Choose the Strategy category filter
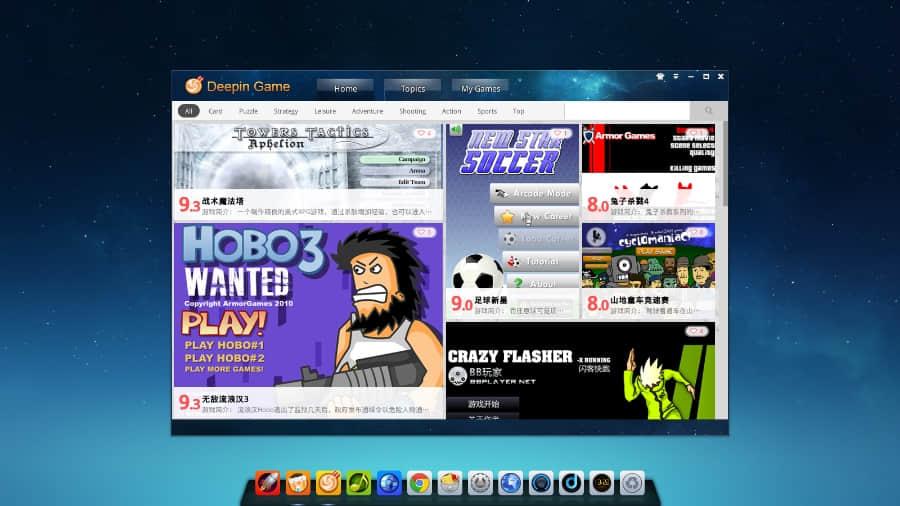 (285, 111)
